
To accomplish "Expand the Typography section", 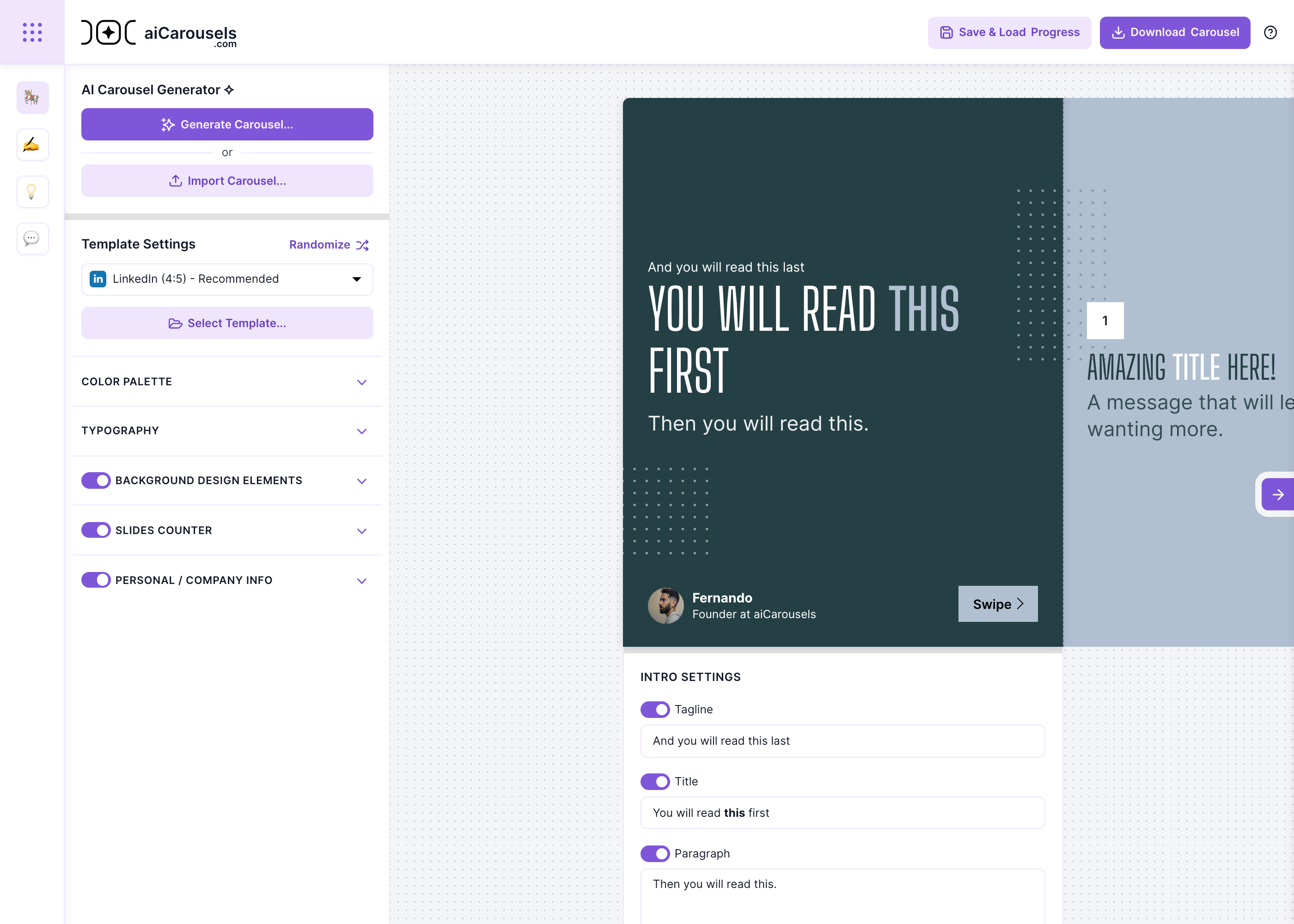I will pyautogui.click(x=227, y=431).
